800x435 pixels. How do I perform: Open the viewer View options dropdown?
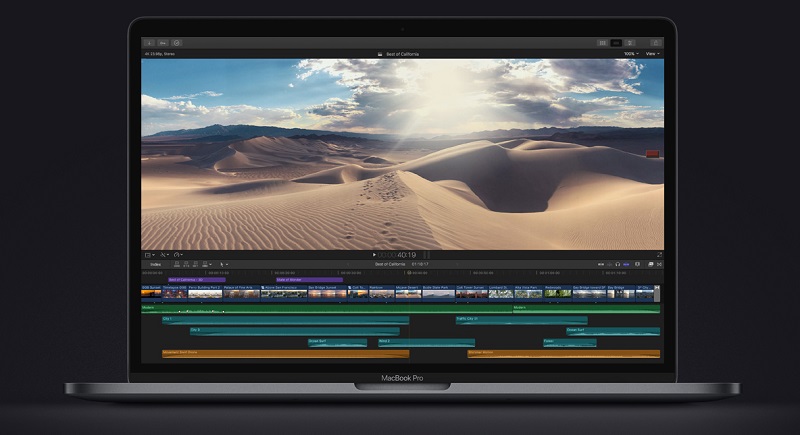tap(653, 54)
